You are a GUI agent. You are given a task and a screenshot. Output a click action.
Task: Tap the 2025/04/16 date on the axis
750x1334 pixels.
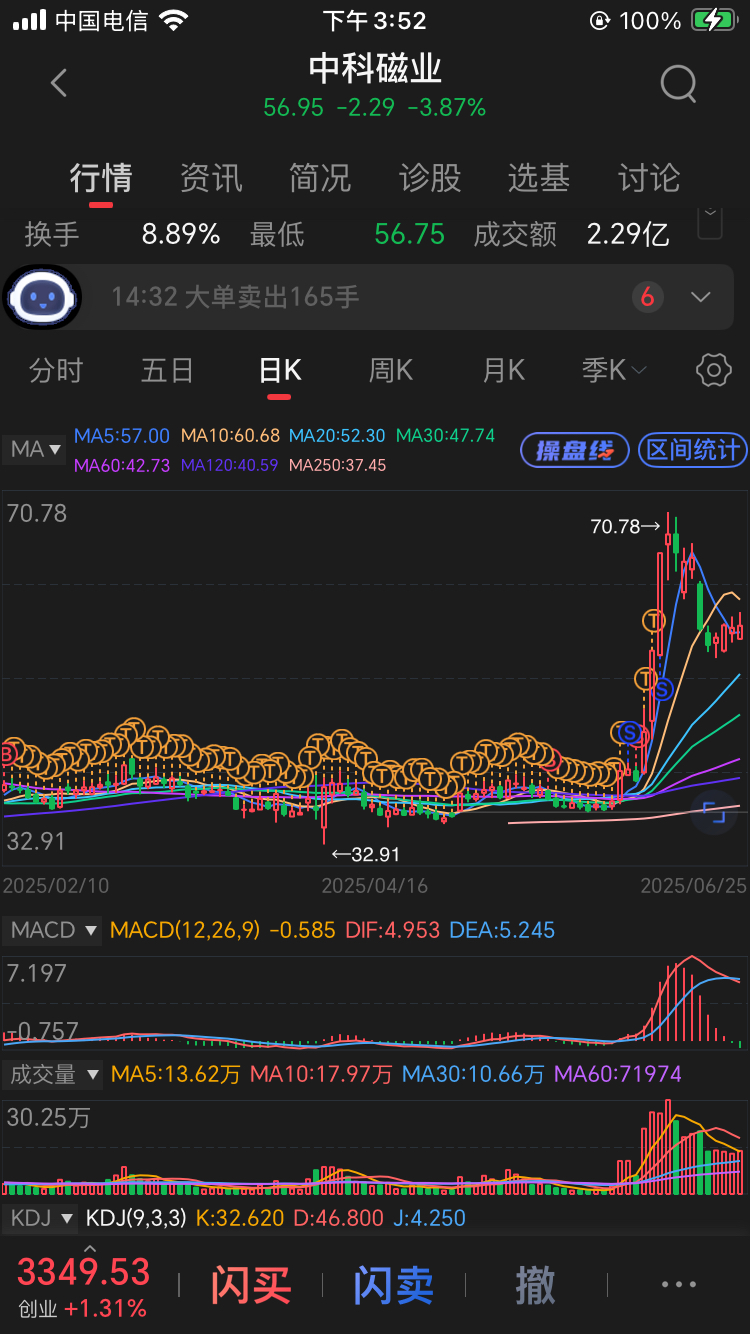pyautogui.click(x=375, y=885)
